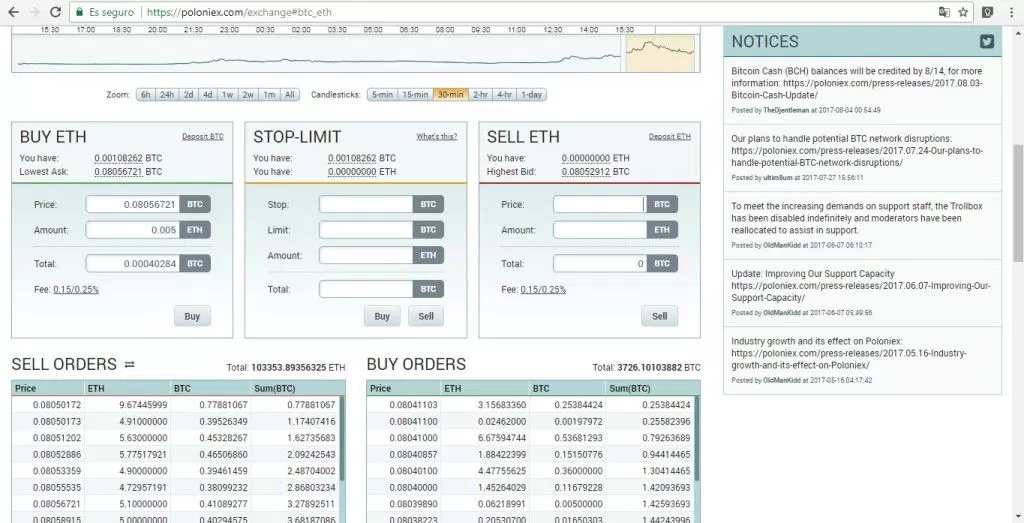Open Industry growth and its effect notice
Screen dimensions: 1024x523
pyautogui.click(x=849, y=353)
